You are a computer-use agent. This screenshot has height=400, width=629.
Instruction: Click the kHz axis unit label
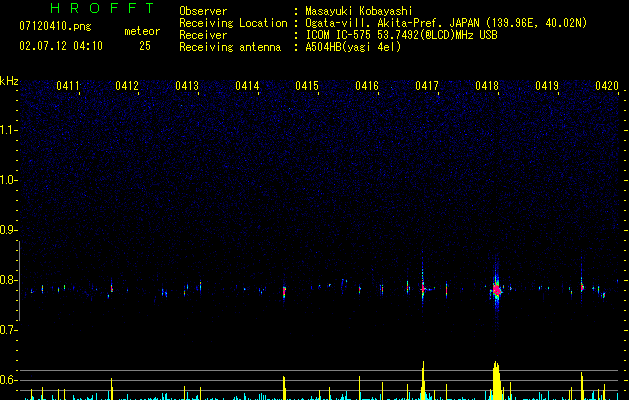(9, 81)
